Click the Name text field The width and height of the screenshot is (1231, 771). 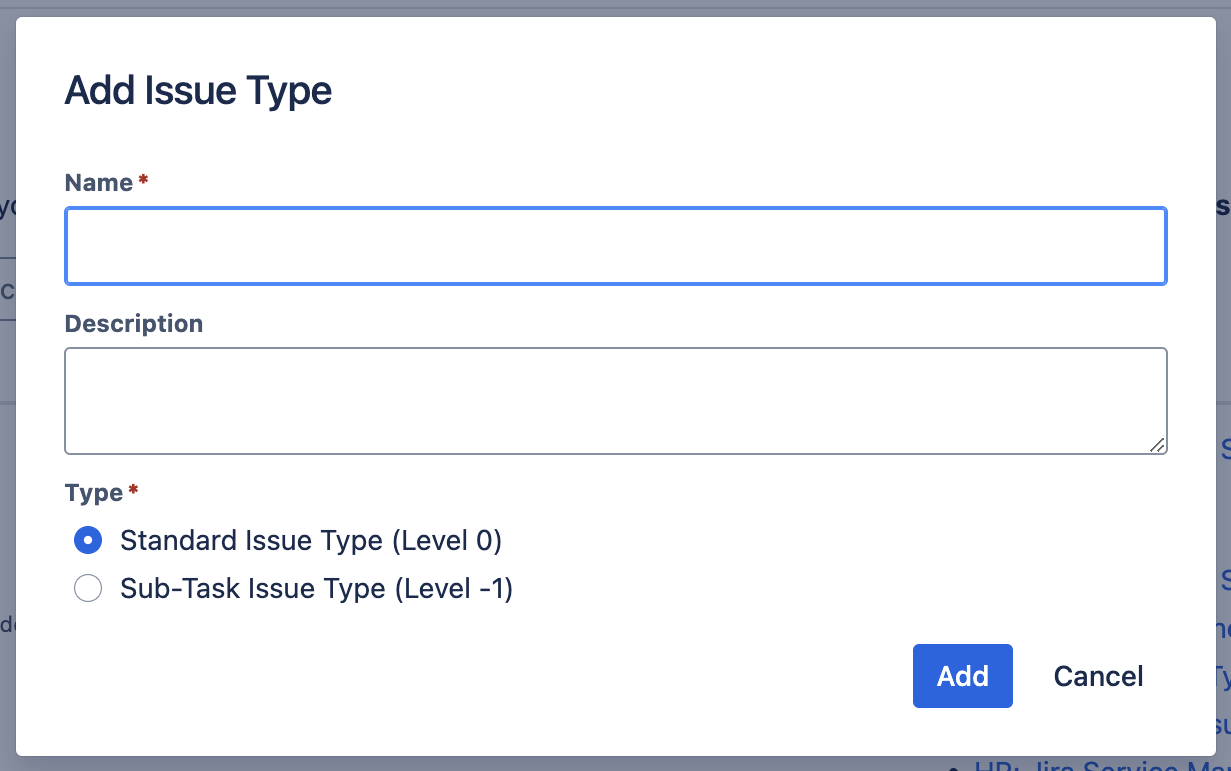tap(615, 246)
